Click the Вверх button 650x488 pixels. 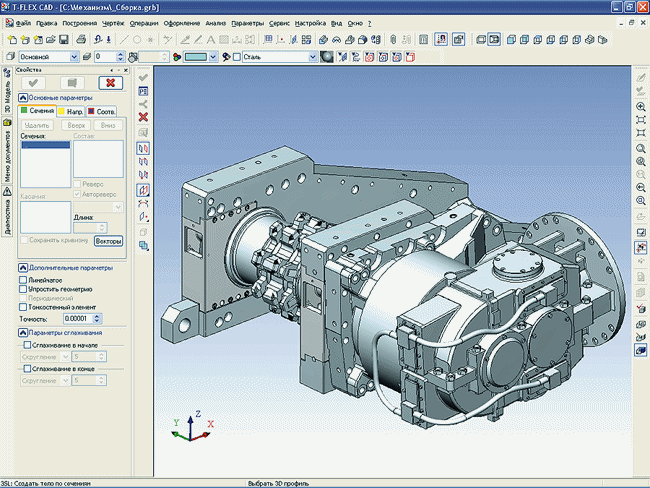76,125
